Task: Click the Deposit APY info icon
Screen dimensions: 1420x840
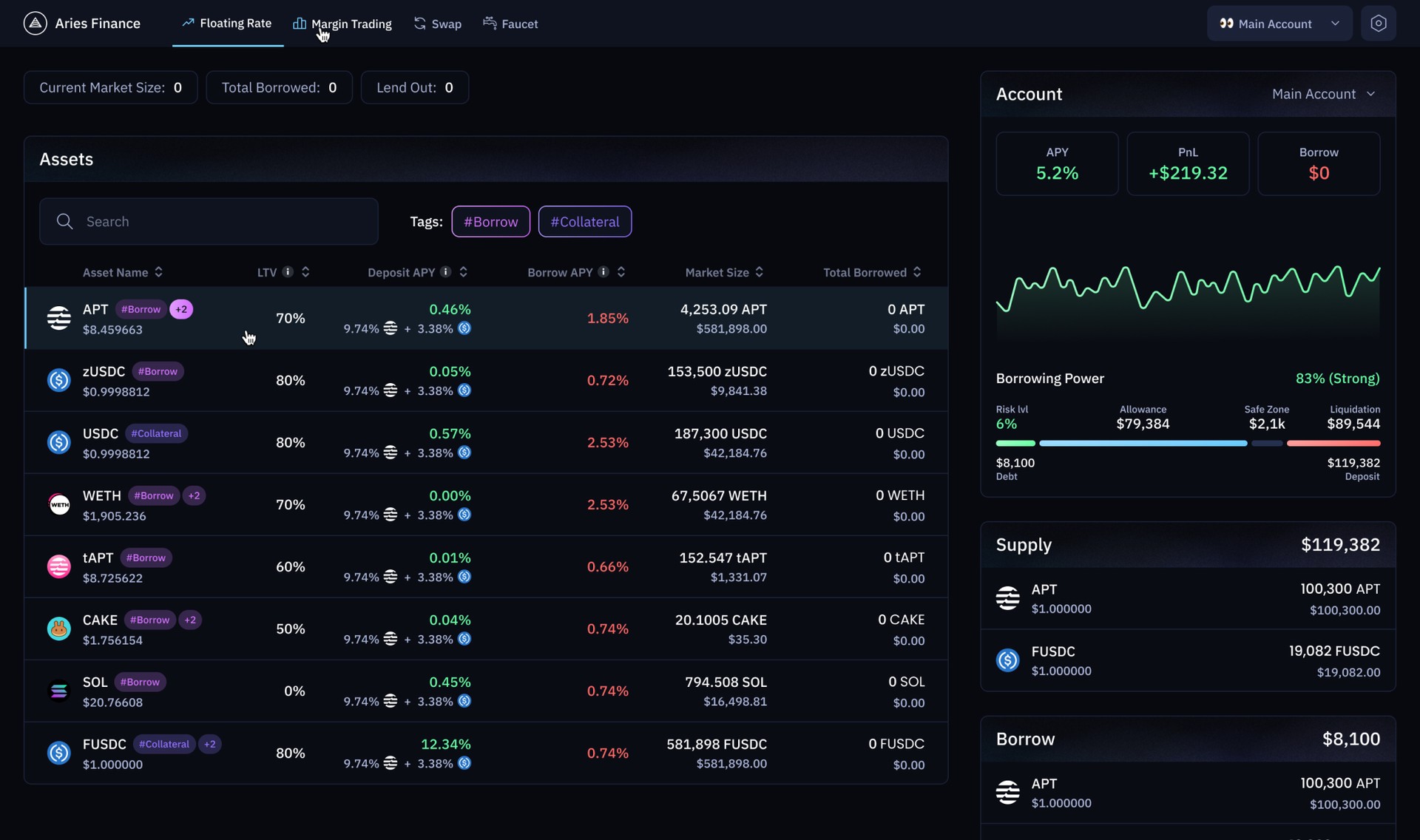Action: (445, 272)
